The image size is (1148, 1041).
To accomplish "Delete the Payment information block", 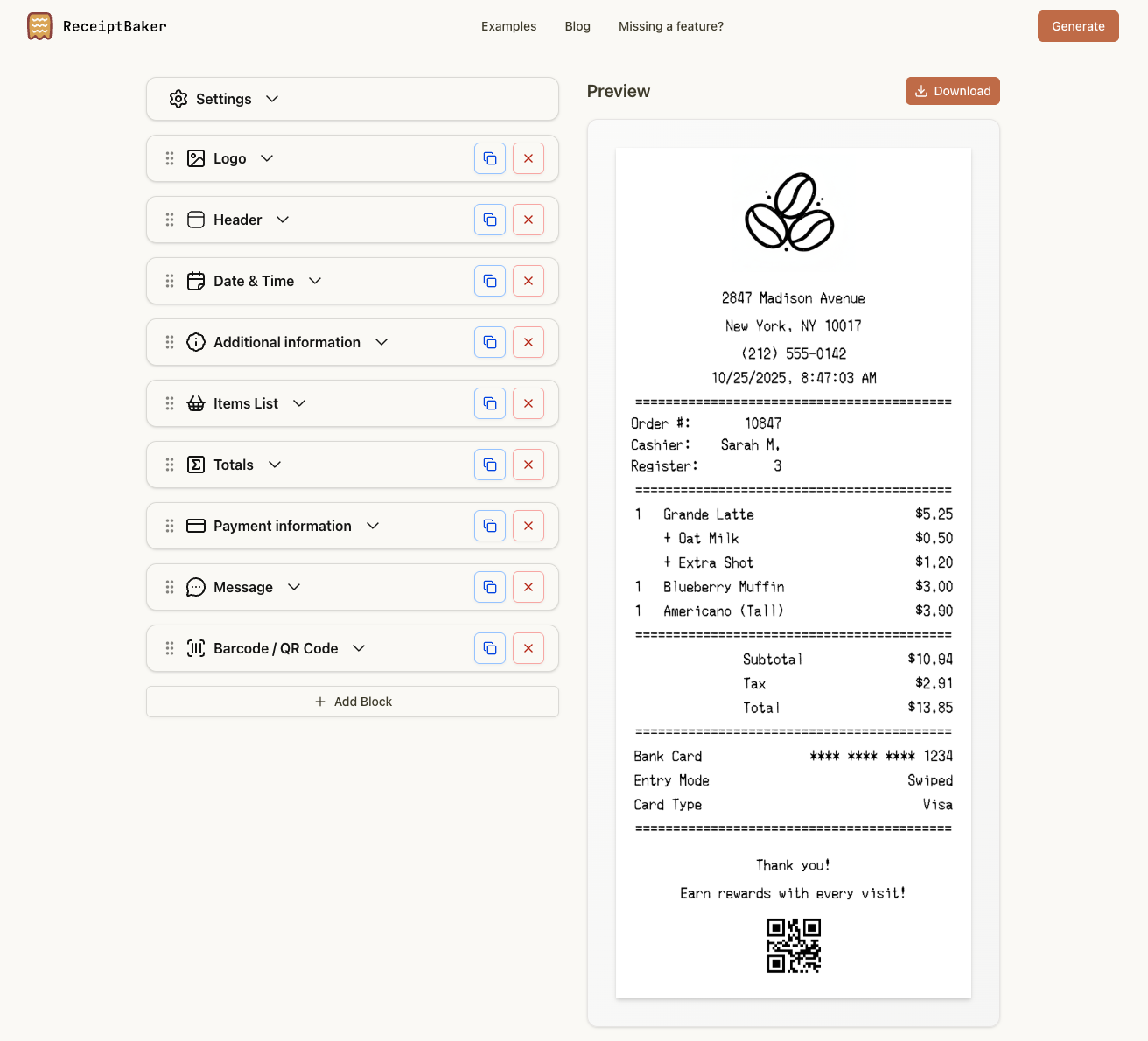I will point(528,526).
